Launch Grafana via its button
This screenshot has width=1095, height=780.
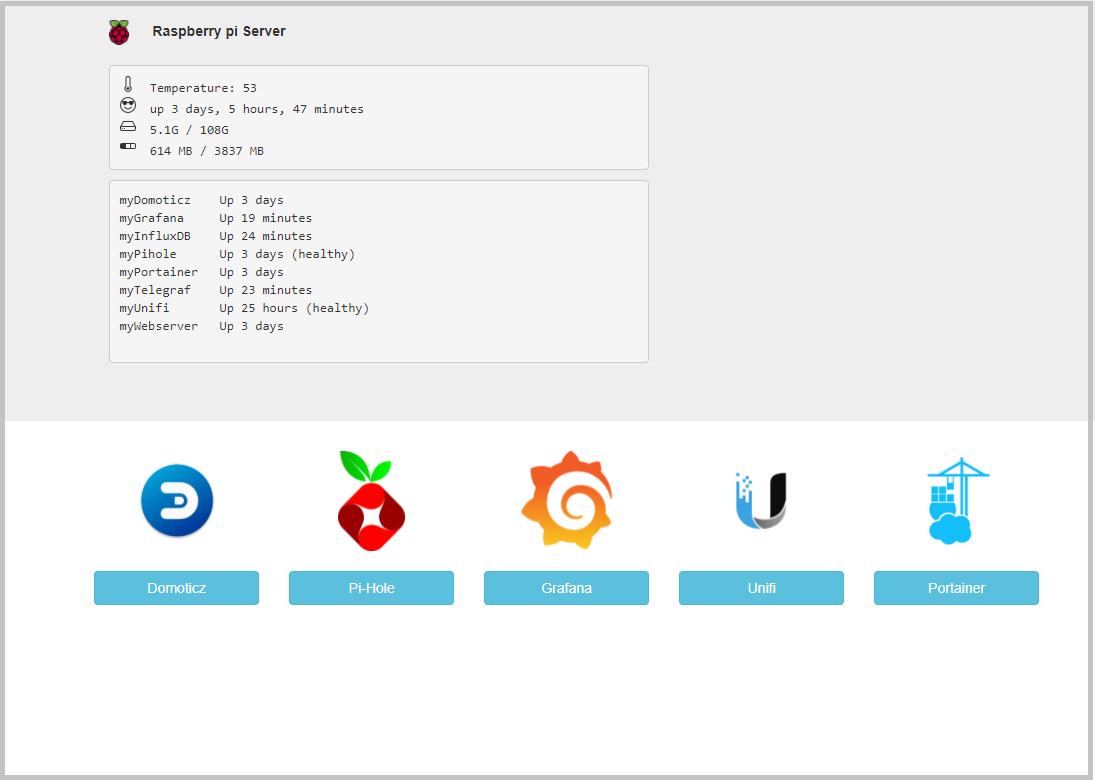(566, 588)
